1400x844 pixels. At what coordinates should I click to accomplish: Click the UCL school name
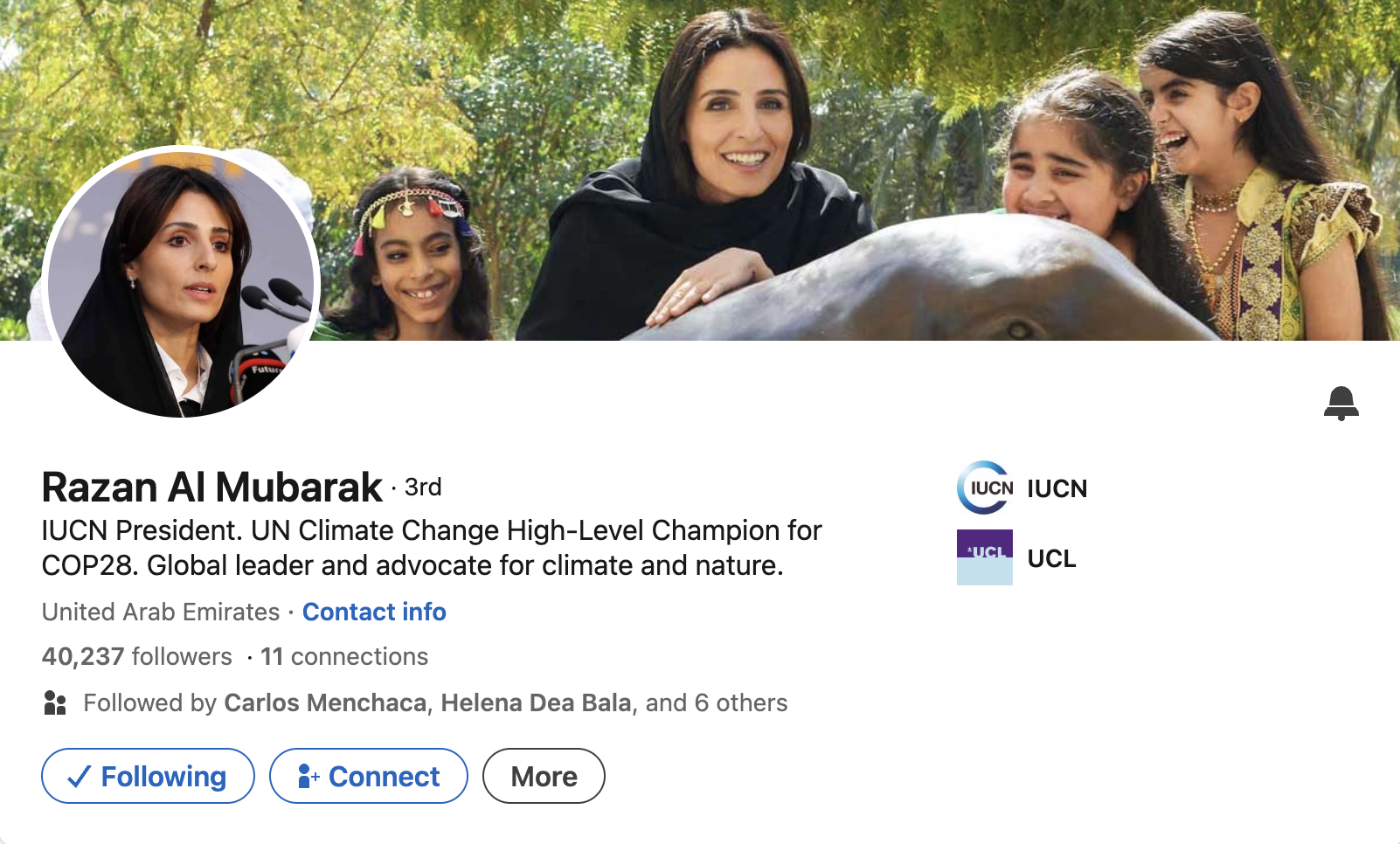tap(1051, 558)
